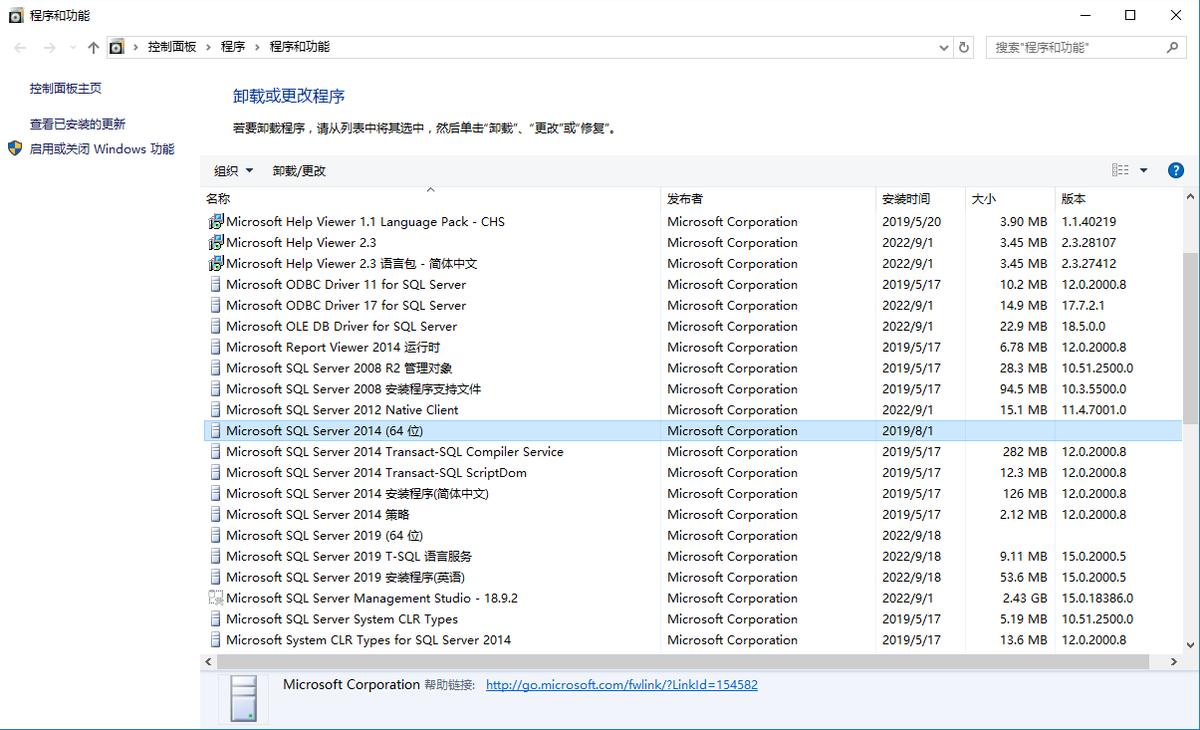This screenshot has width=1200, height=730.
Task: Click the 2019/8/1 install date cell
Action: (908, 431)
